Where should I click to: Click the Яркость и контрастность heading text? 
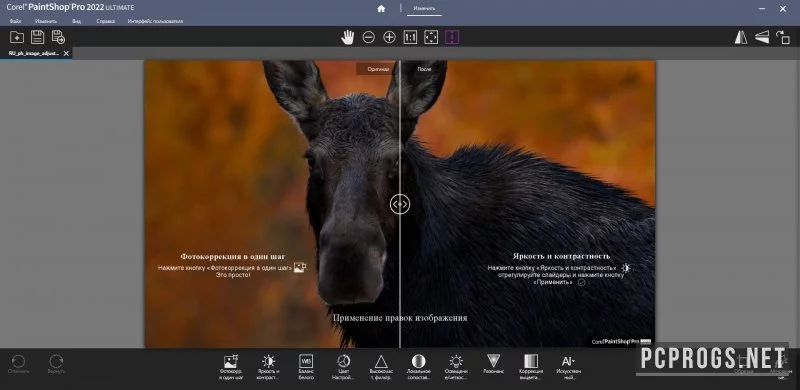(x=561, y=256)
